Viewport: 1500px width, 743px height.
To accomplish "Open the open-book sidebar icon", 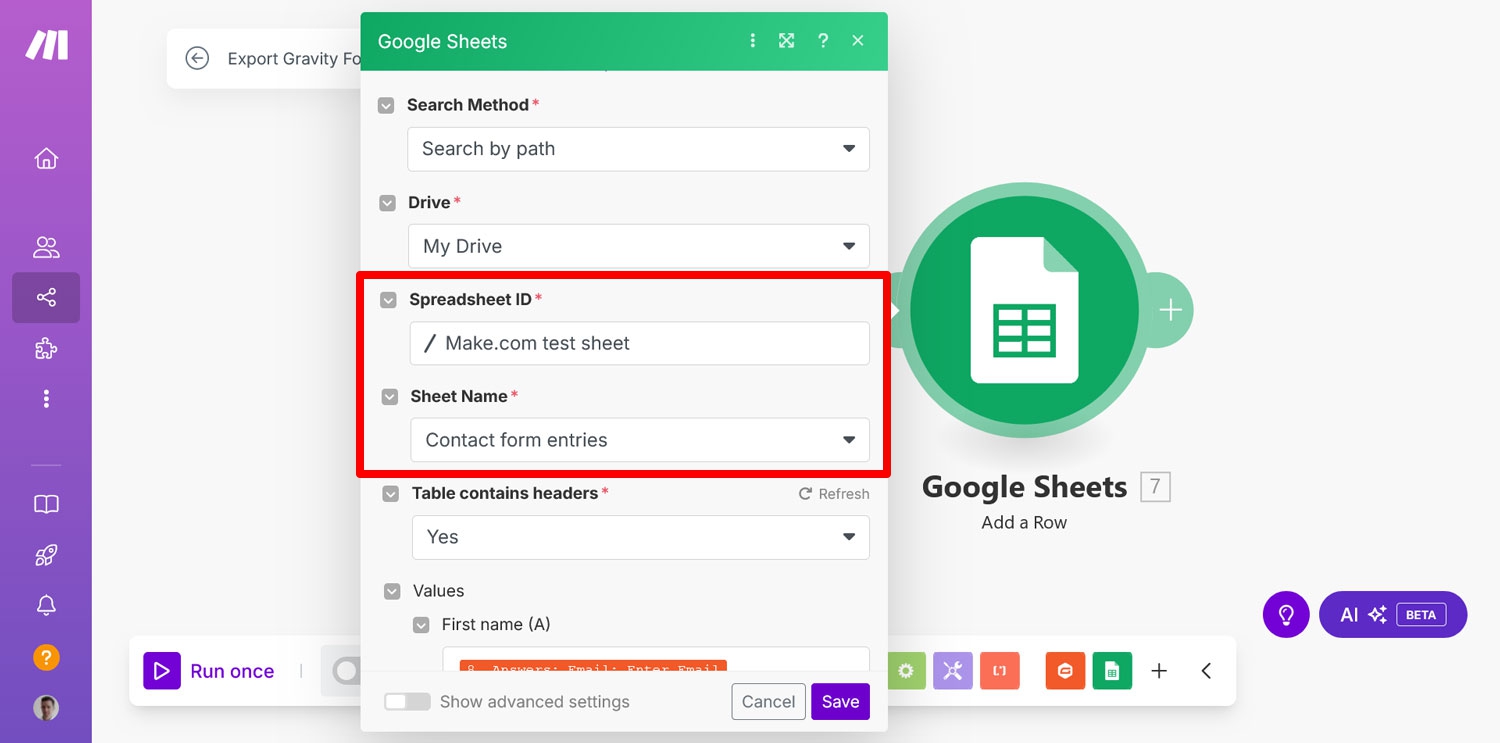I will point(46,505).
